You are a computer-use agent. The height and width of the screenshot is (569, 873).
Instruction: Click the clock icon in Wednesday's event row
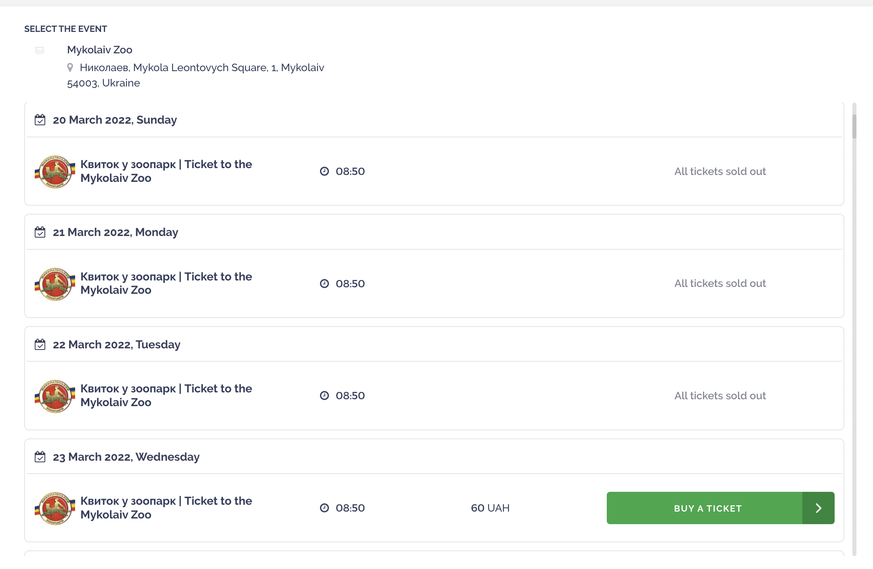click(324, 508)
